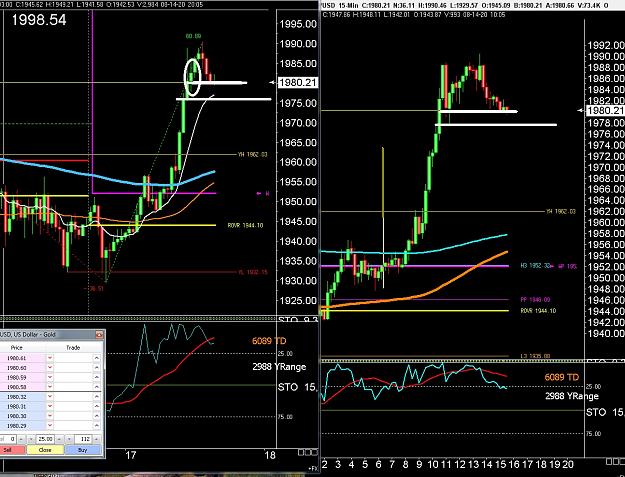Select the 1980.29 bid price cell
This screenshot has width=625, height=477.
(23, 425)
